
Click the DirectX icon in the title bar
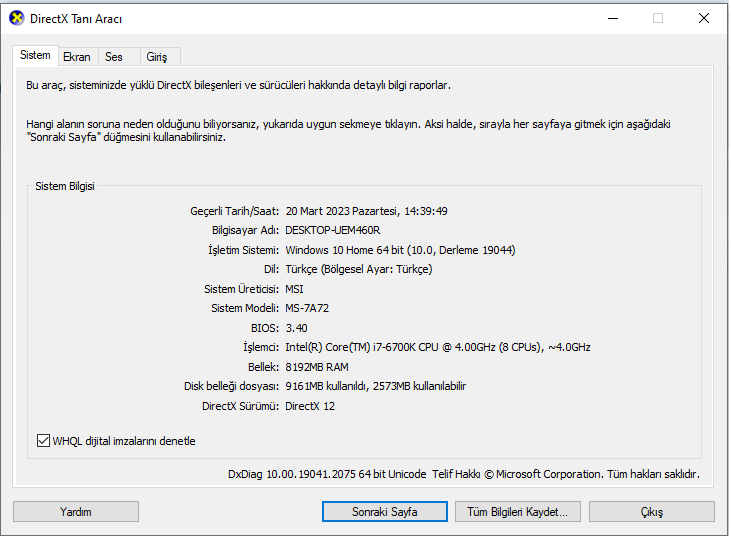pyautogui.click(x=17, y=18)
